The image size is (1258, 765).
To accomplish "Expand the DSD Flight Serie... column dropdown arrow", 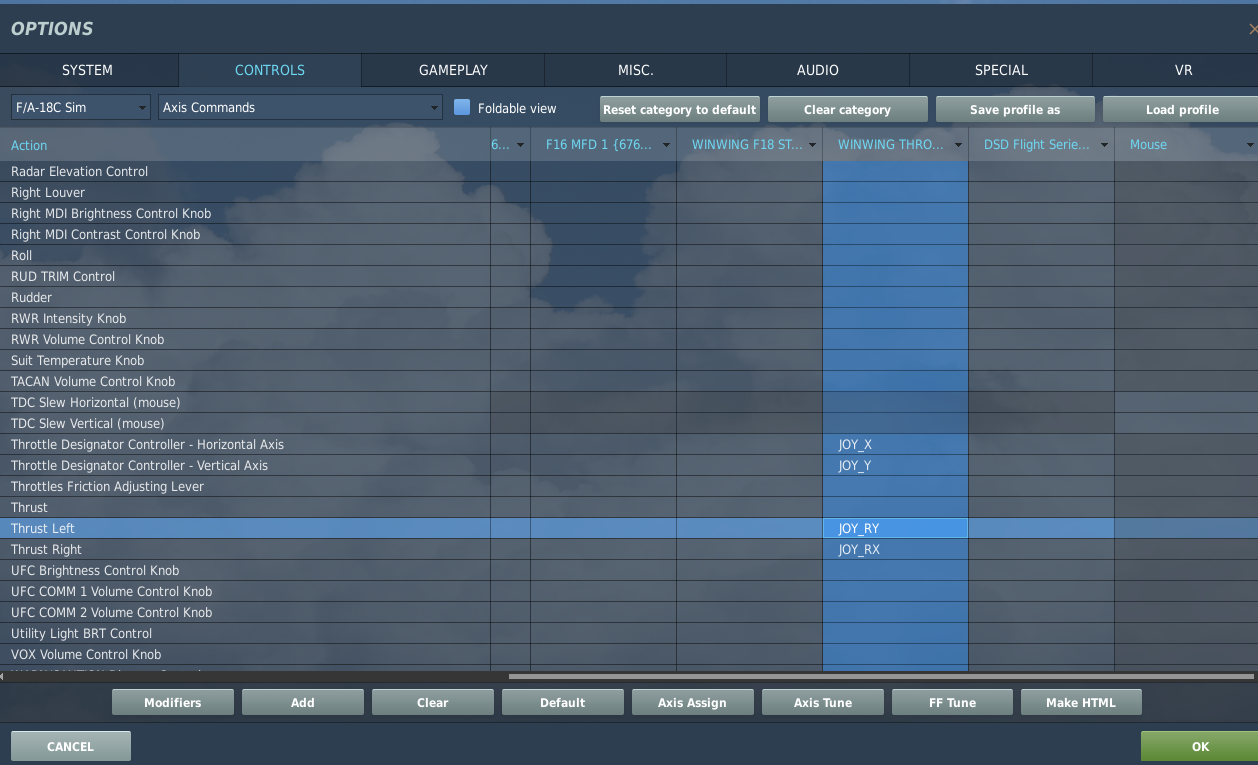I will 1104,145.
